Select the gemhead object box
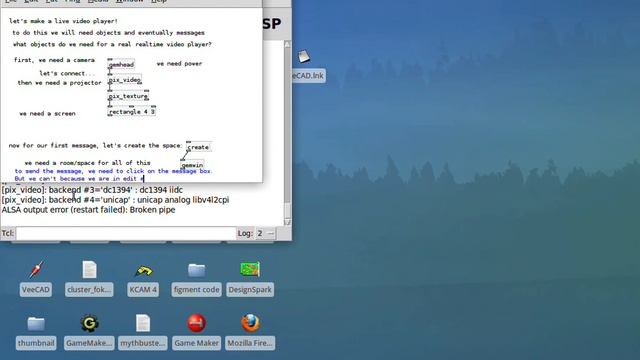This screenshot has height=360, width=640. click(x=121, y=64)
